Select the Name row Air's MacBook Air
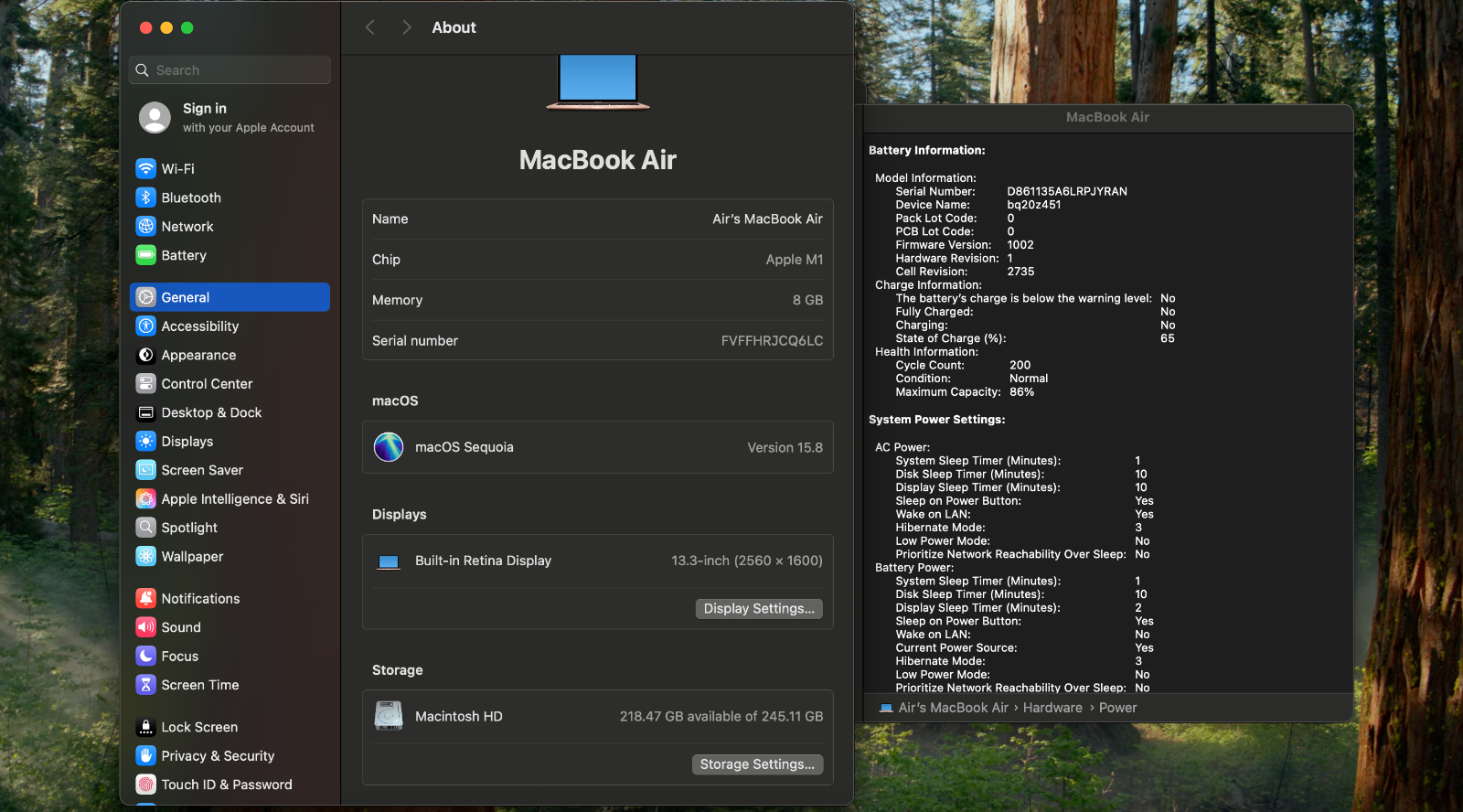The height and width of the screenshot is (812, 1463). pyautogui.click(x=598, y=219)
